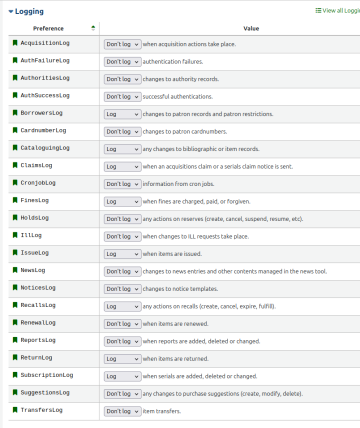This screenshot has height=428, width=360.
Task: Open NewsLog value dropdown
Action: point(122,272)
